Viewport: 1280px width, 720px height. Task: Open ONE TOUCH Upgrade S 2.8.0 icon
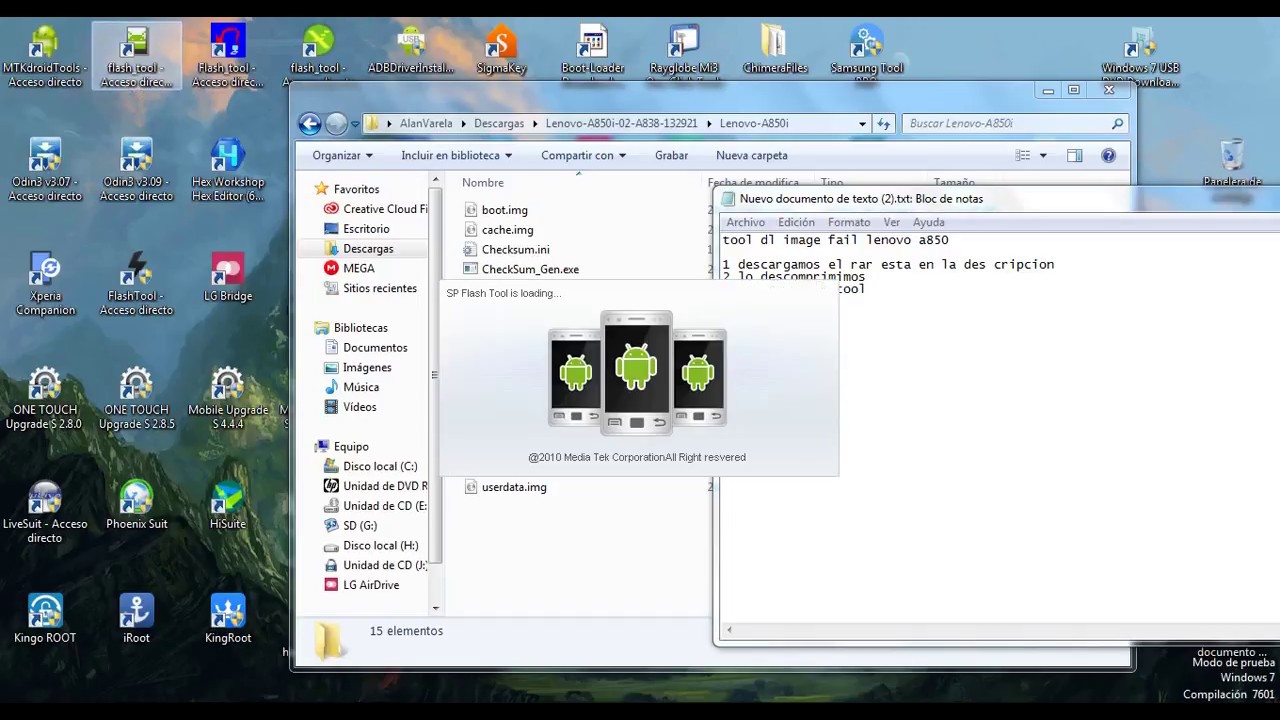45,399
